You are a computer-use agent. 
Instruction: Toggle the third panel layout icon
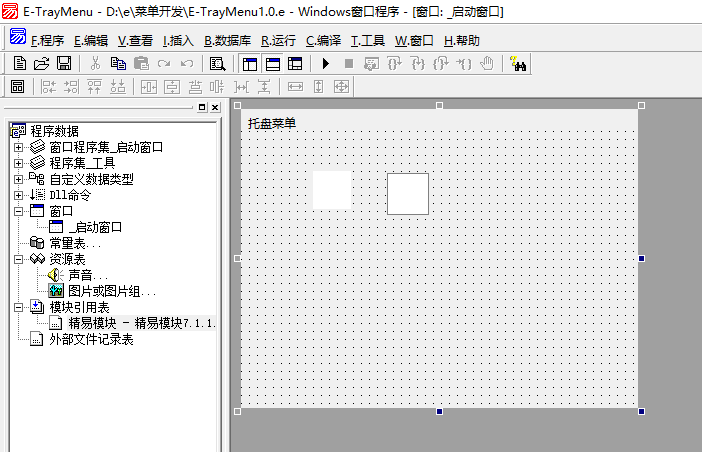pos(295,64)
